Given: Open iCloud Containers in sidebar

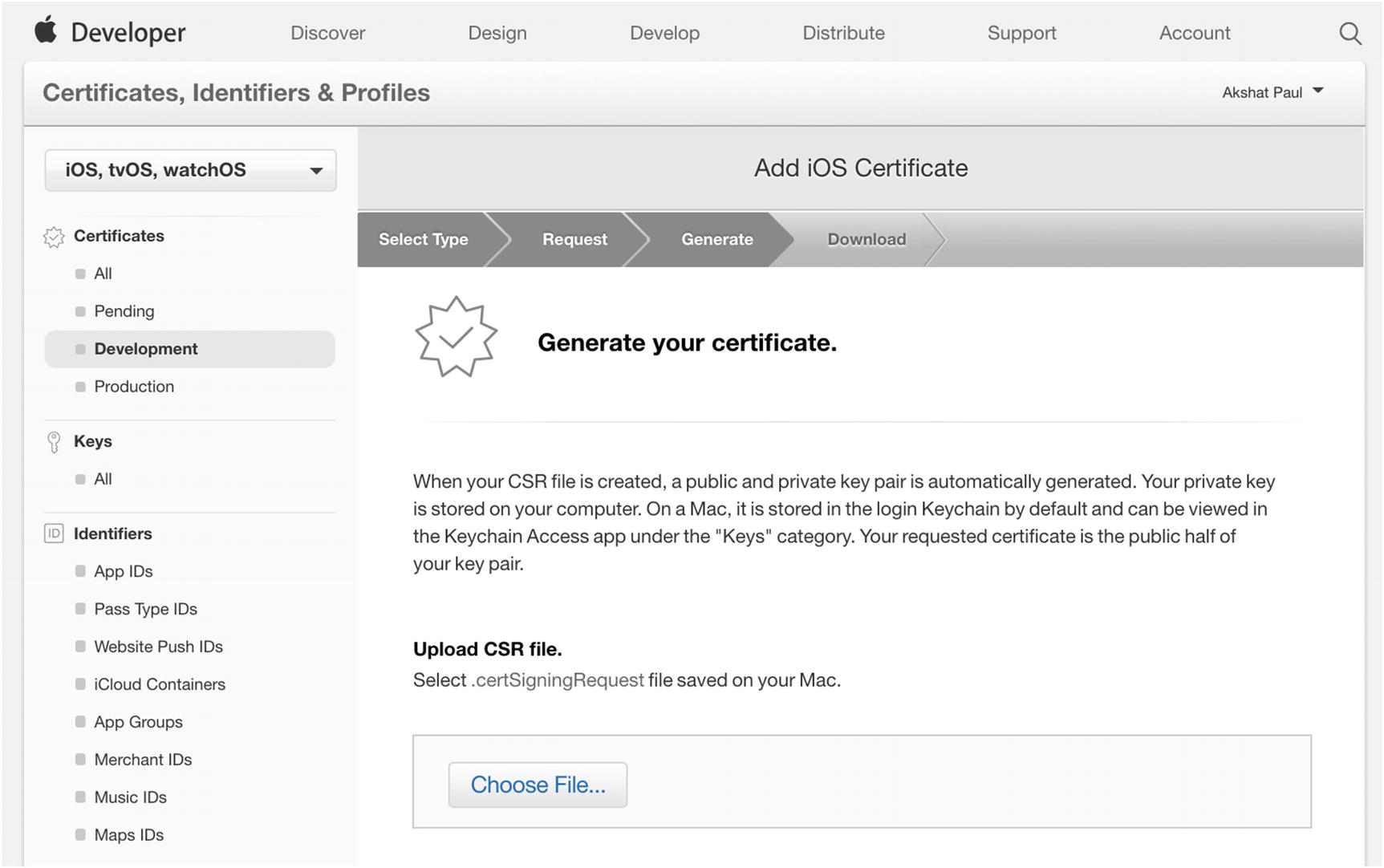Looking at the screenshot, I should click(x=159, y=685).
